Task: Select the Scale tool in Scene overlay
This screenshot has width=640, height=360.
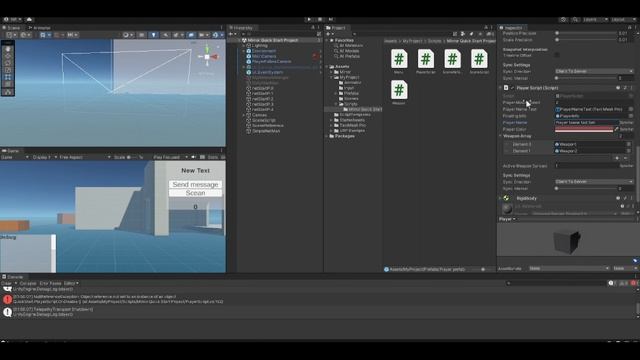Action: tap(8, 70)
